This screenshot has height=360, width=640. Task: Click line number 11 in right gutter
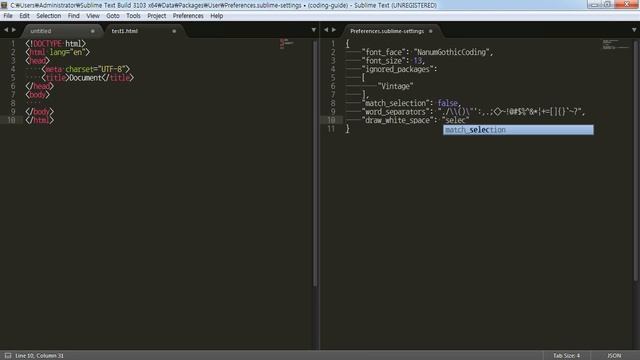(331, 129)
